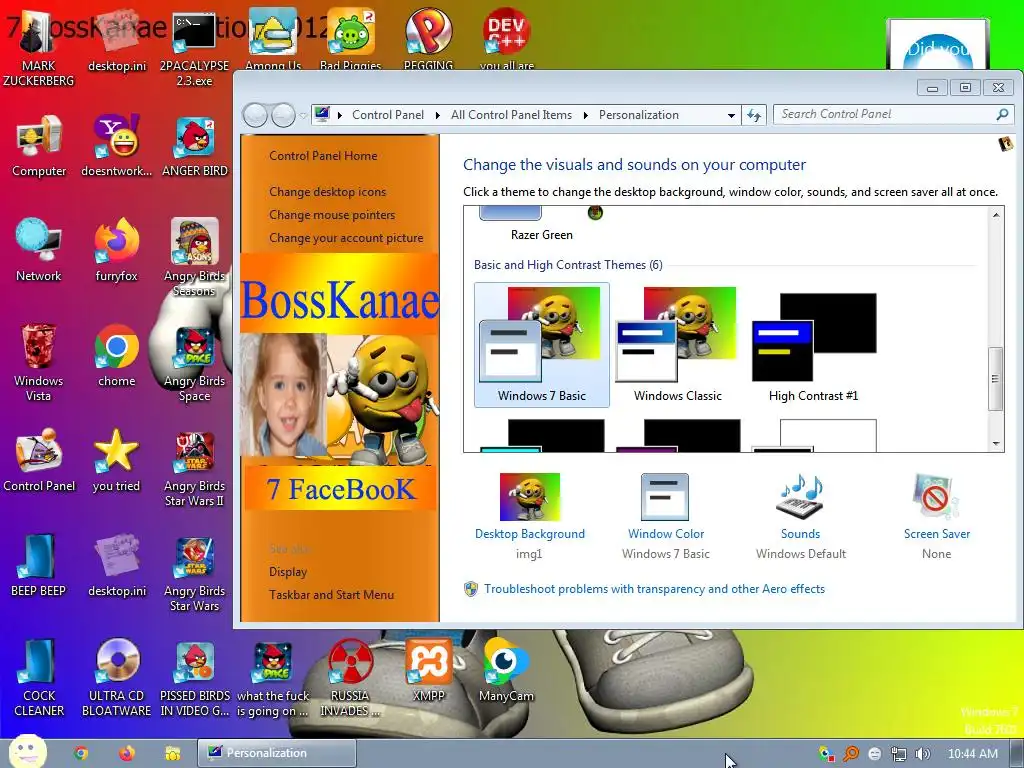Select the BEEP BEEP desktop icon
This screenshot has height=768, width=1024.
(x=39, y=565)
